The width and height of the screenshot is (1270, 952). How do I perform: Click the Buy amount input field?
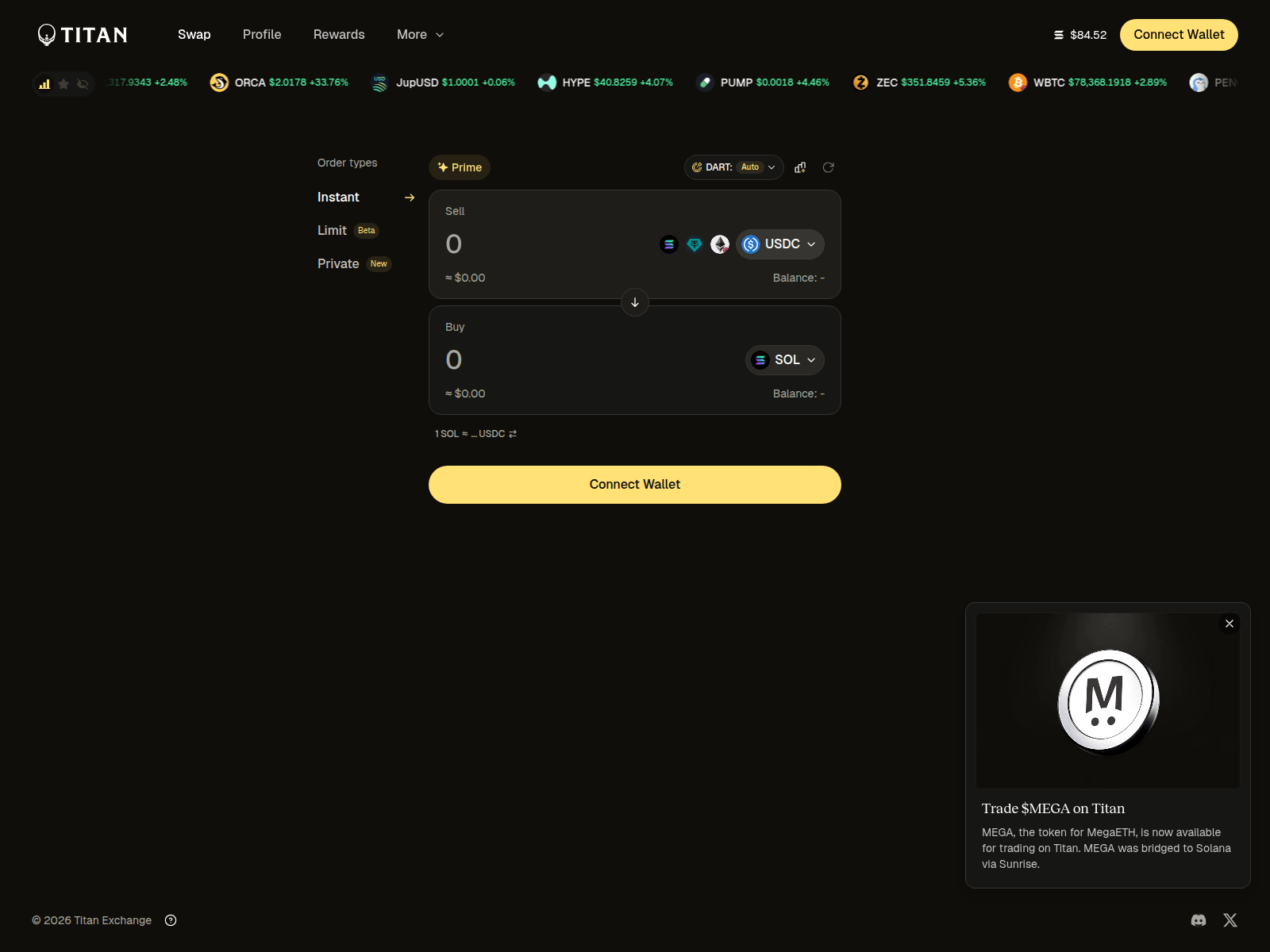pyautogui.click(x=591, y=359)
